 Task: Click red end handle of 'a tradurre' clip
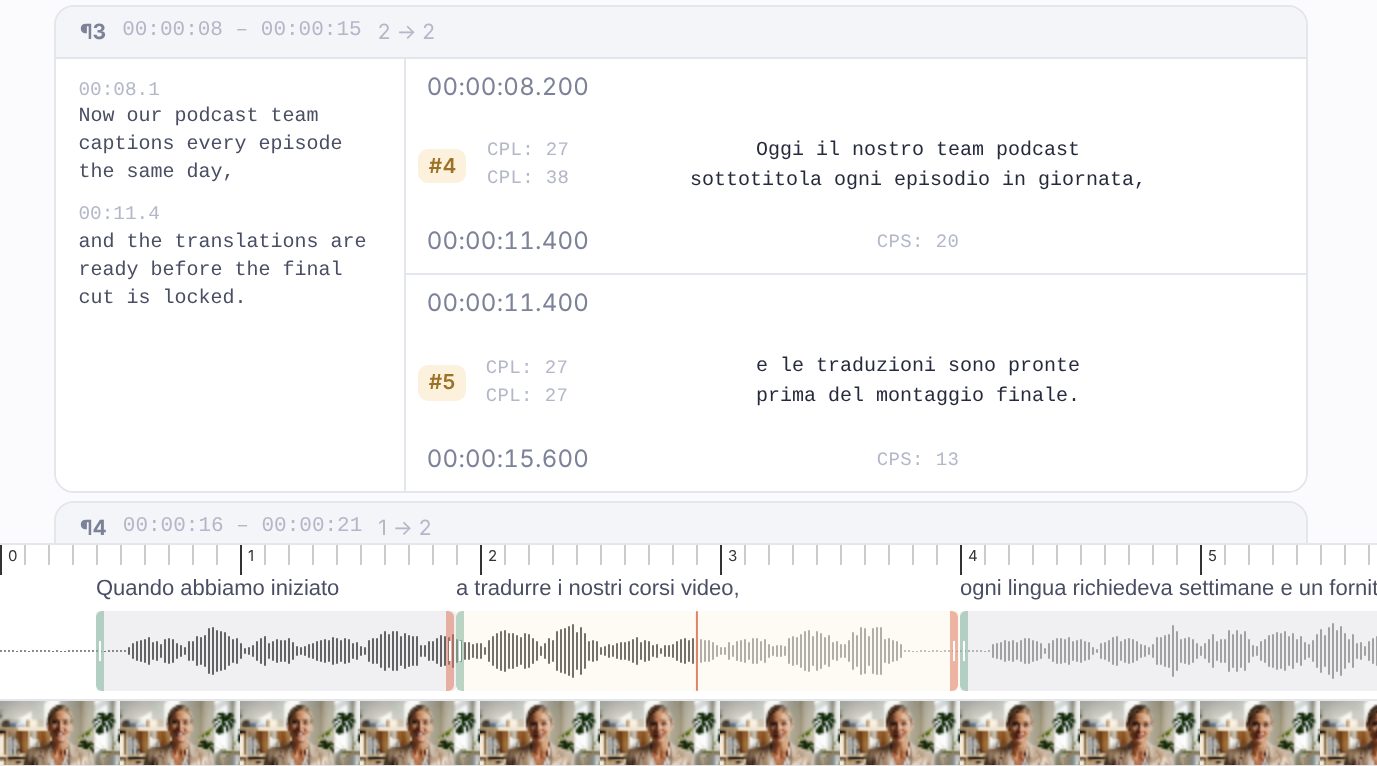pyautogui.click(x=954, y=651)
